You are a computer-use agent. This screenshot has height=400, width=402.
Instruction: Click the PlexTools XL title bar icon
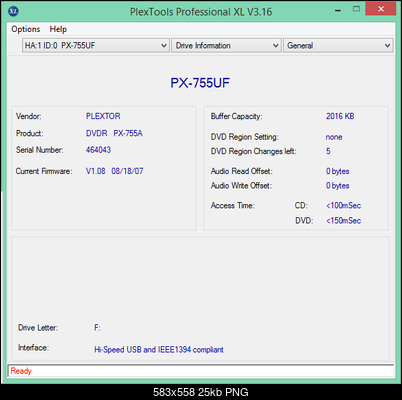click(13, 11)
